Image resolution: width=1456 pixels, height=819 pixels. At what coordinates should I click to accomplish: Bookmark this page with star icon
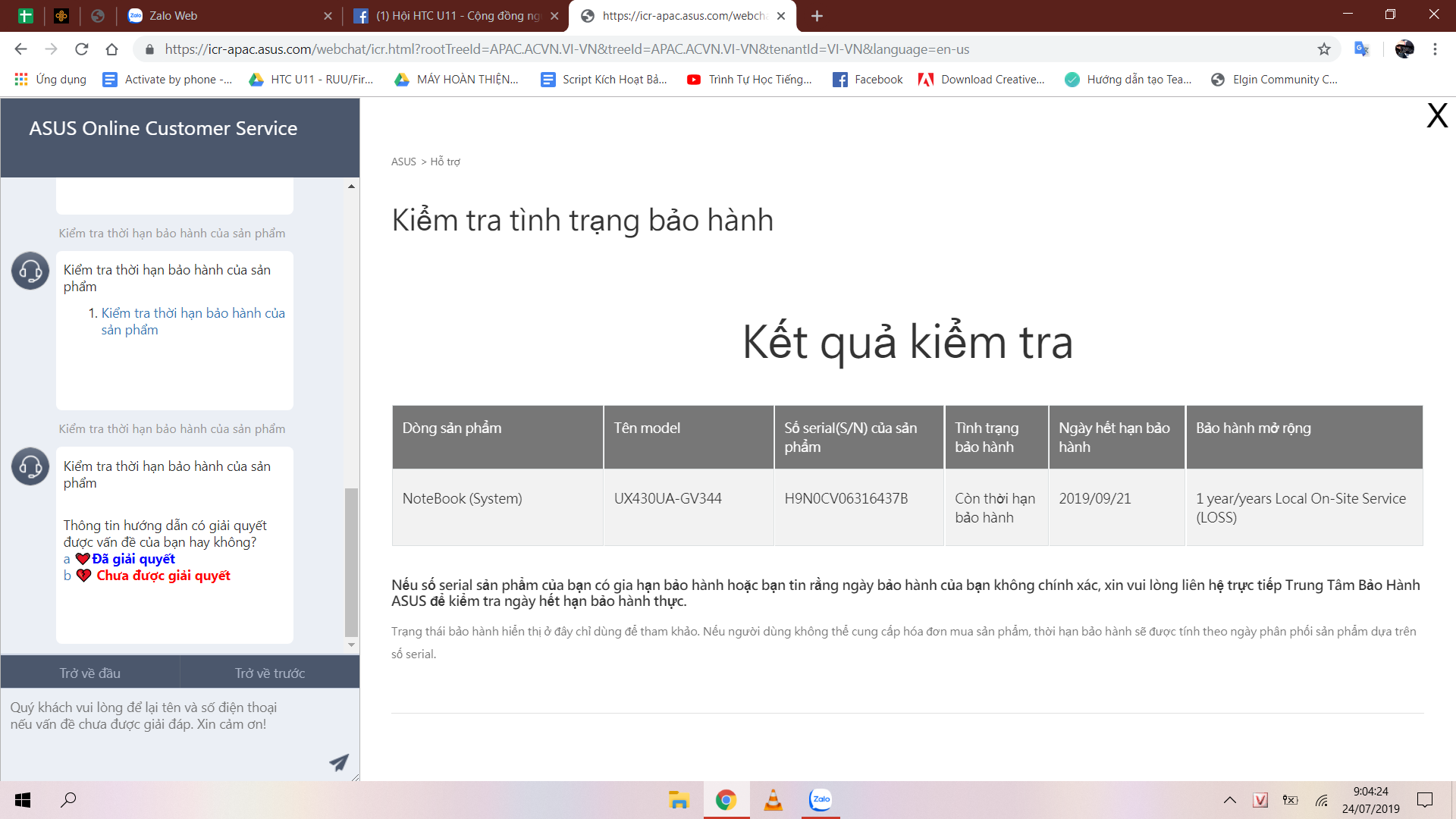coord(1324,49)
